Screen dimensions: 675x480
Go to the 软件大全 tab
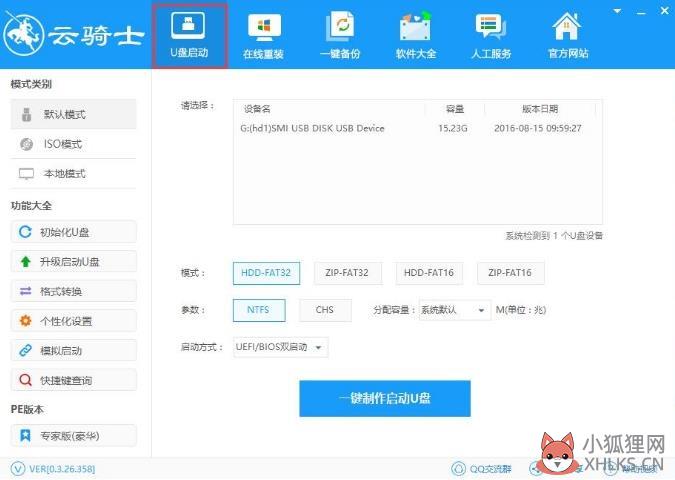[415, 37]
